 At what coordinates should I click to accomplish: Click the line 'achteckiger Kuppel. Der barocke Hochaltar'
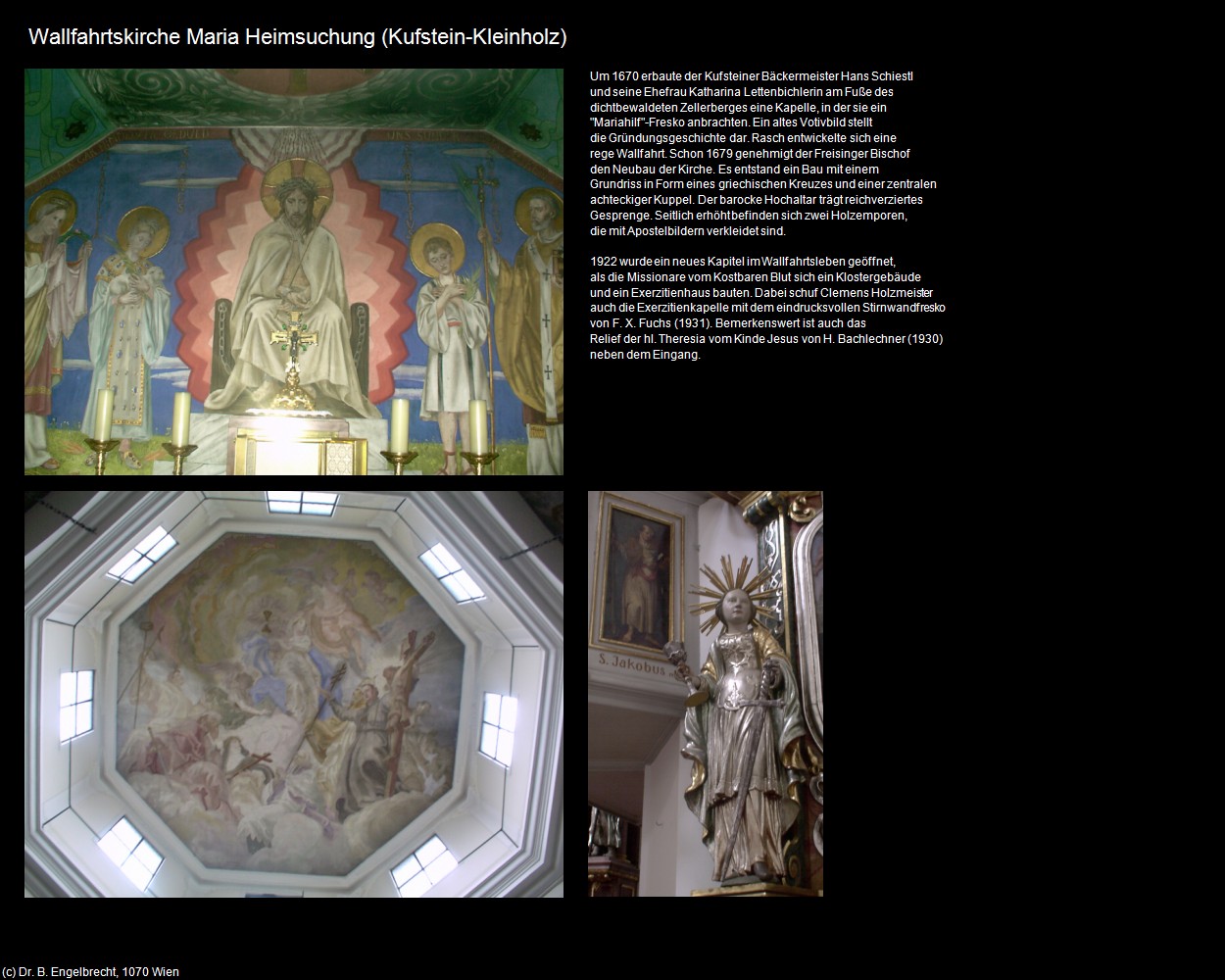click(x=757, y=200)
